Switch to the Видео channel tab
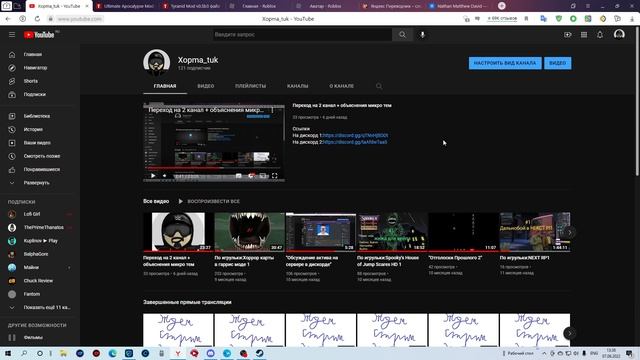The height and width of the screenshot is (360, 640). (206, 86)
